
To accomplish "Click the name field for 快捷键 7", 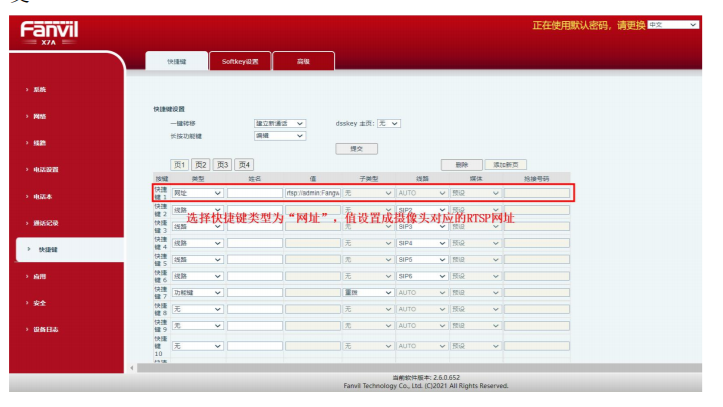I will click(x=255, y=293).
